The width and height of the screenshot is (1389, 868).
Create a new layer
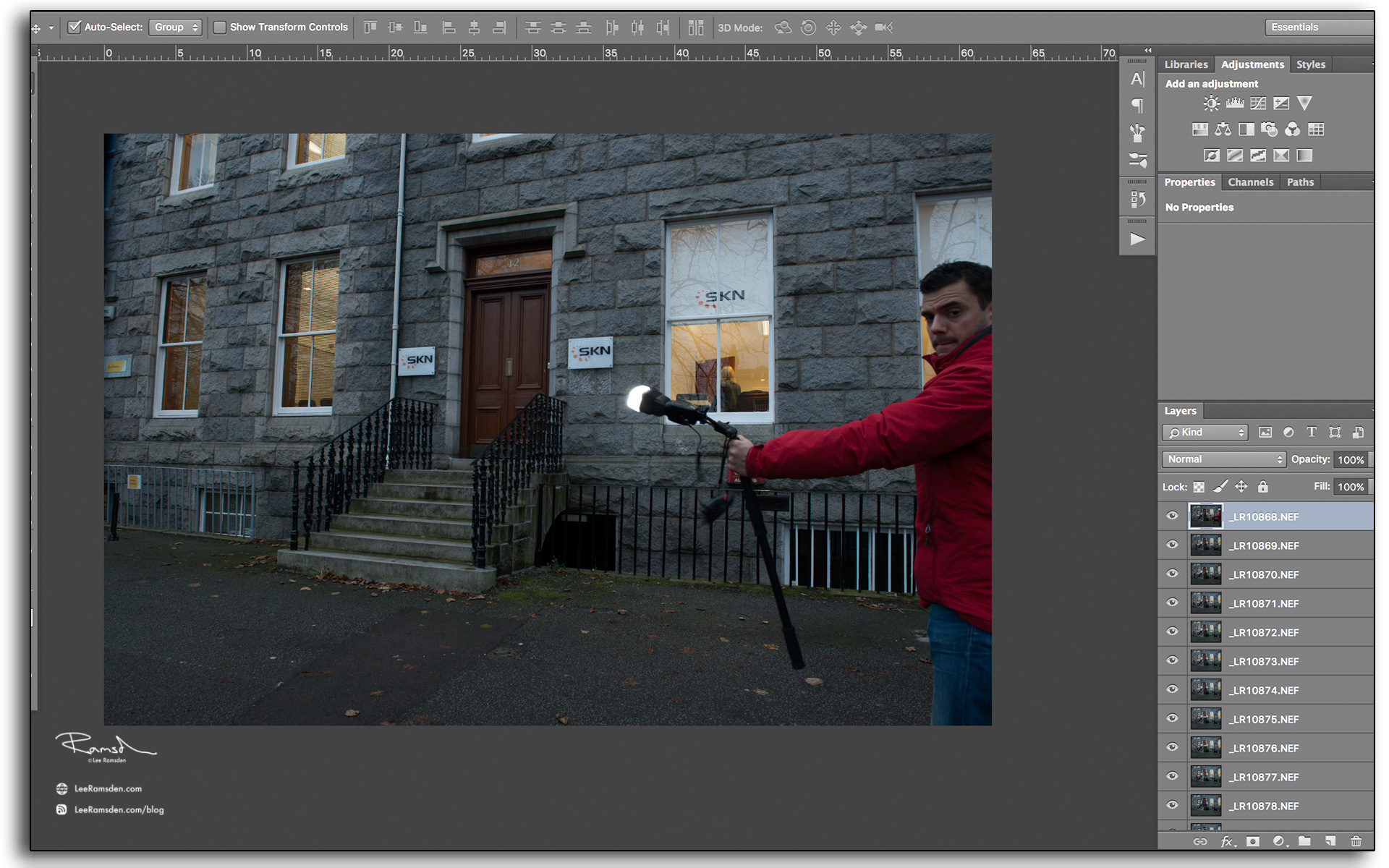(x=1330, y=841)
